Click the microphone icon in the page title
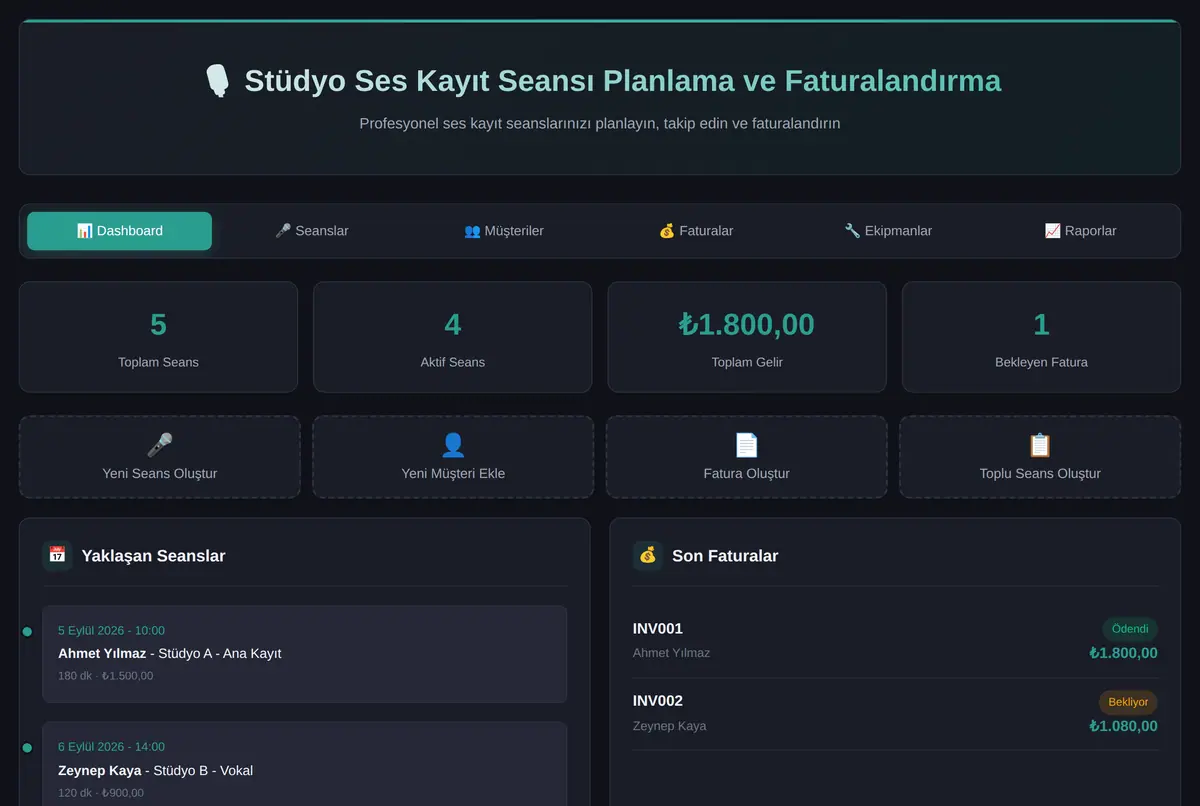The width and height of the screenshot is (1200, 806). (217, 80)
